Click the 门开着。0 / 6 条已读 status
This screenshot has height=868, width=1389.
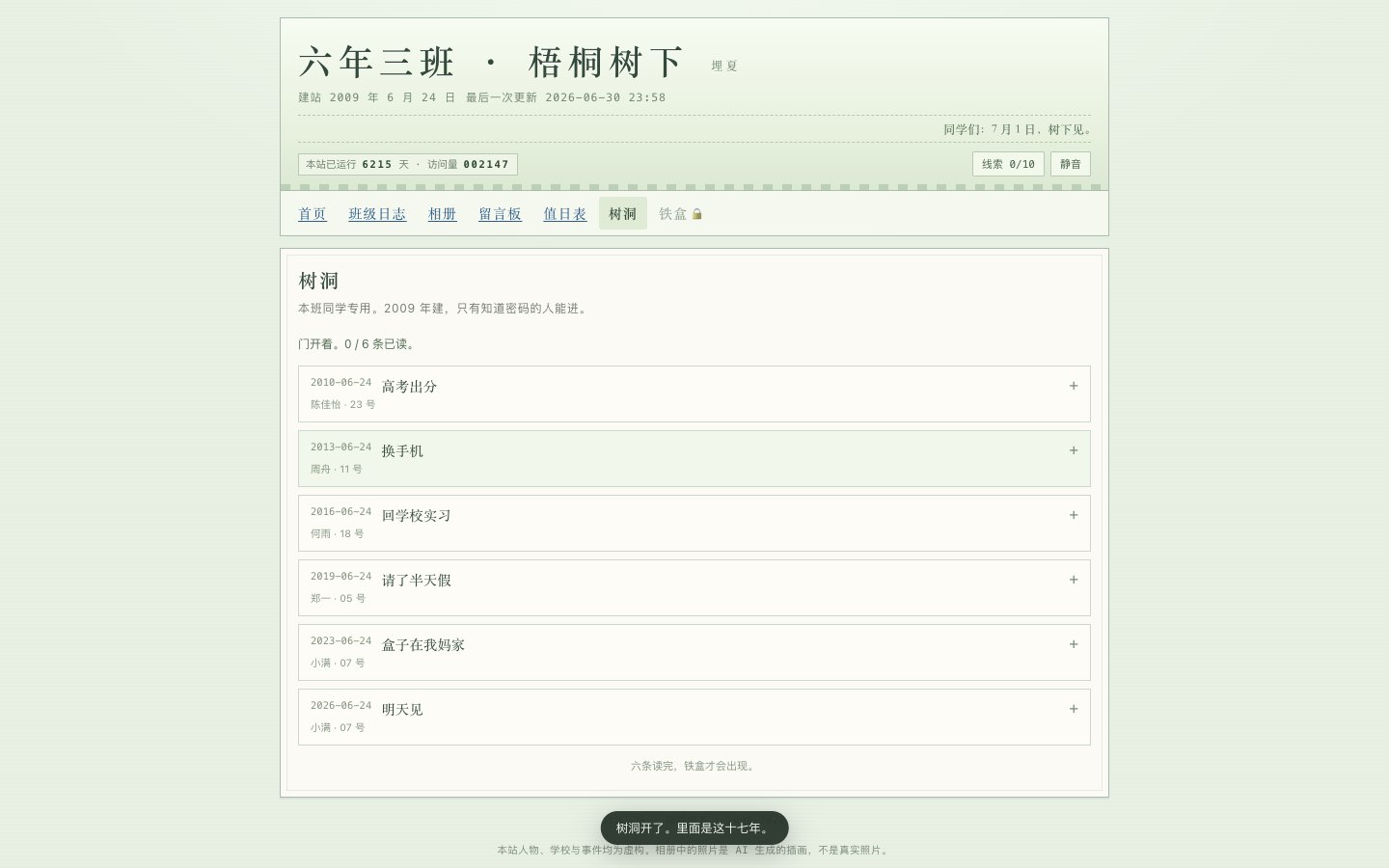(x=357, y=344)
